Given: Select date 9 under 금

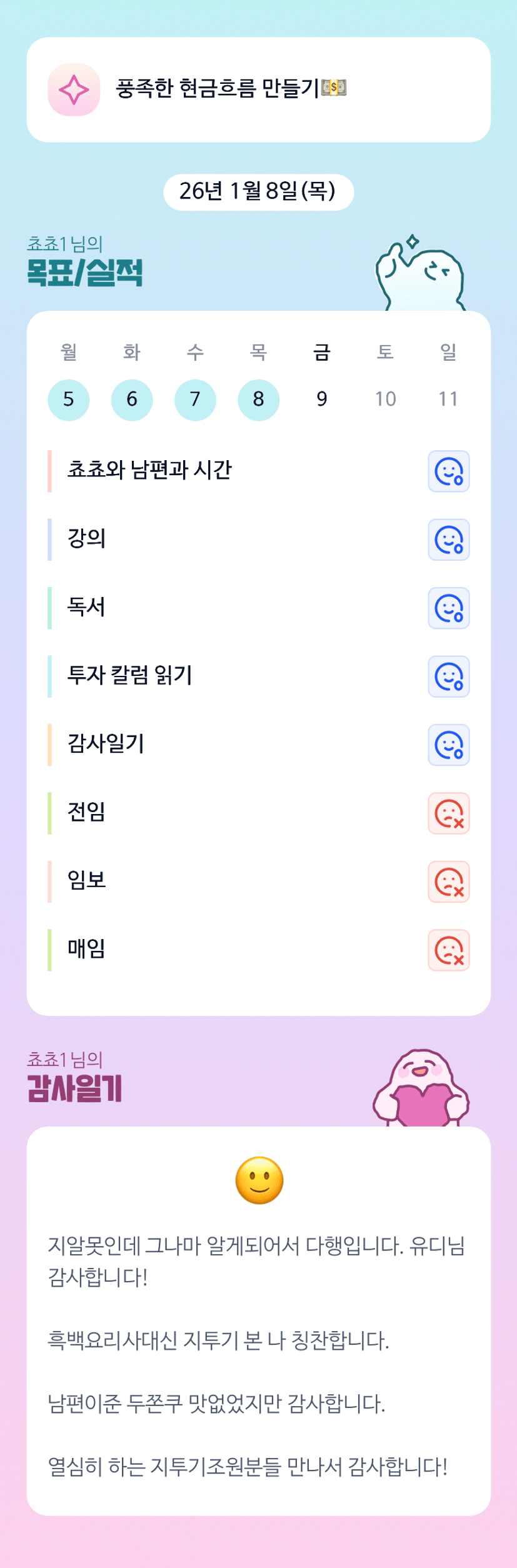Looking at the screenshot, I should (322, 400).
